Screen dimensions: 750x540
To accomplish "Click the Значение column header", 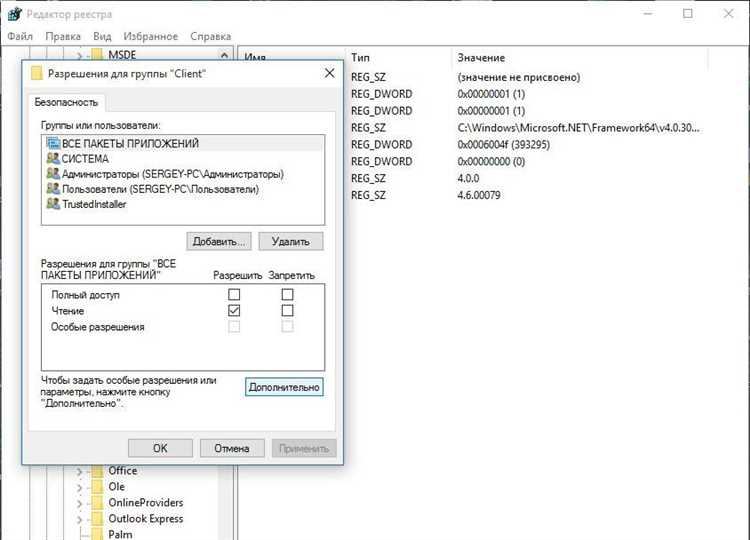I will pyautogui.click(x=481, y=58).
